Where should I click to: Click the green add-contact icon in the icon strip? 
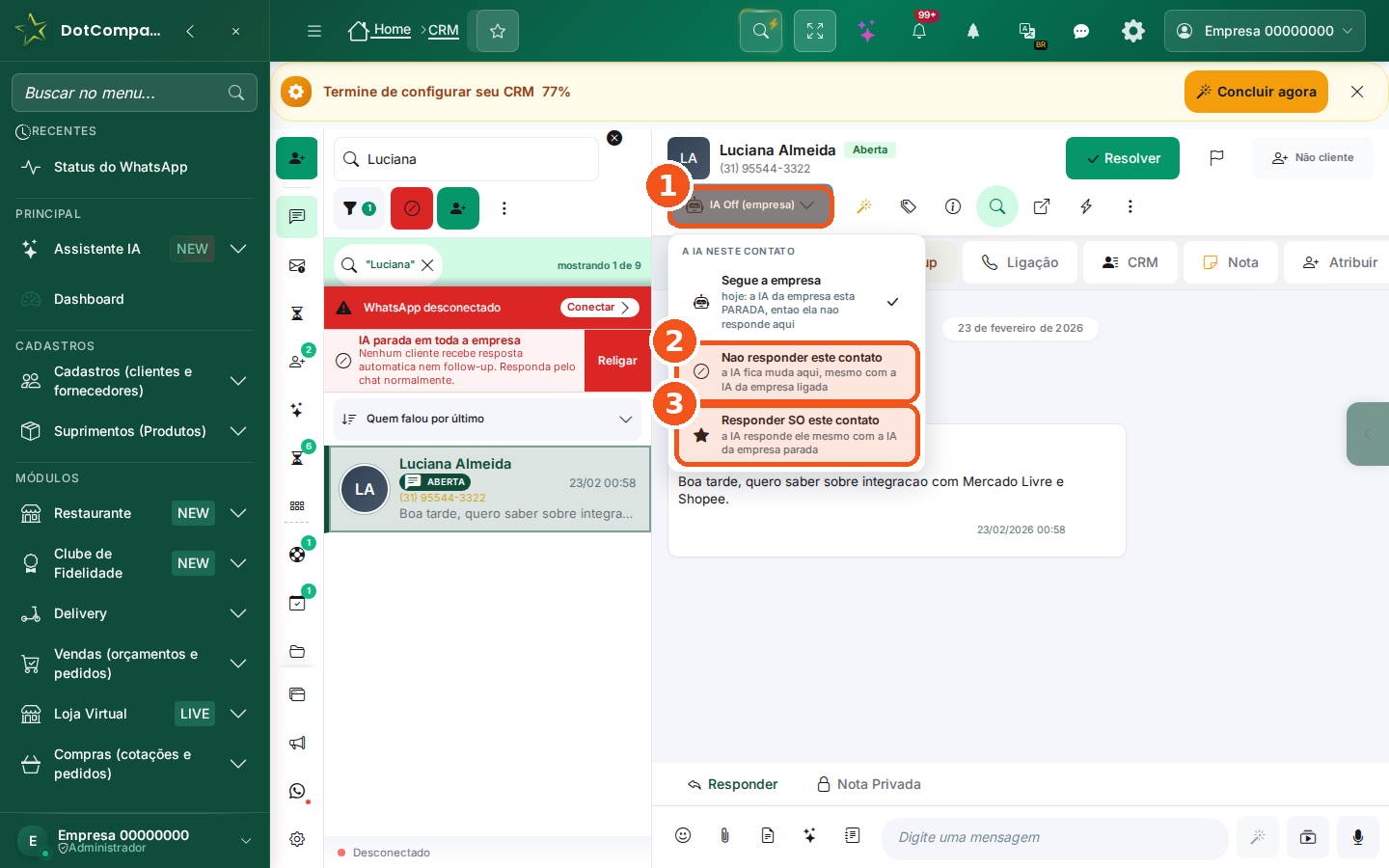pyautogui.click(x=297, y=158)
